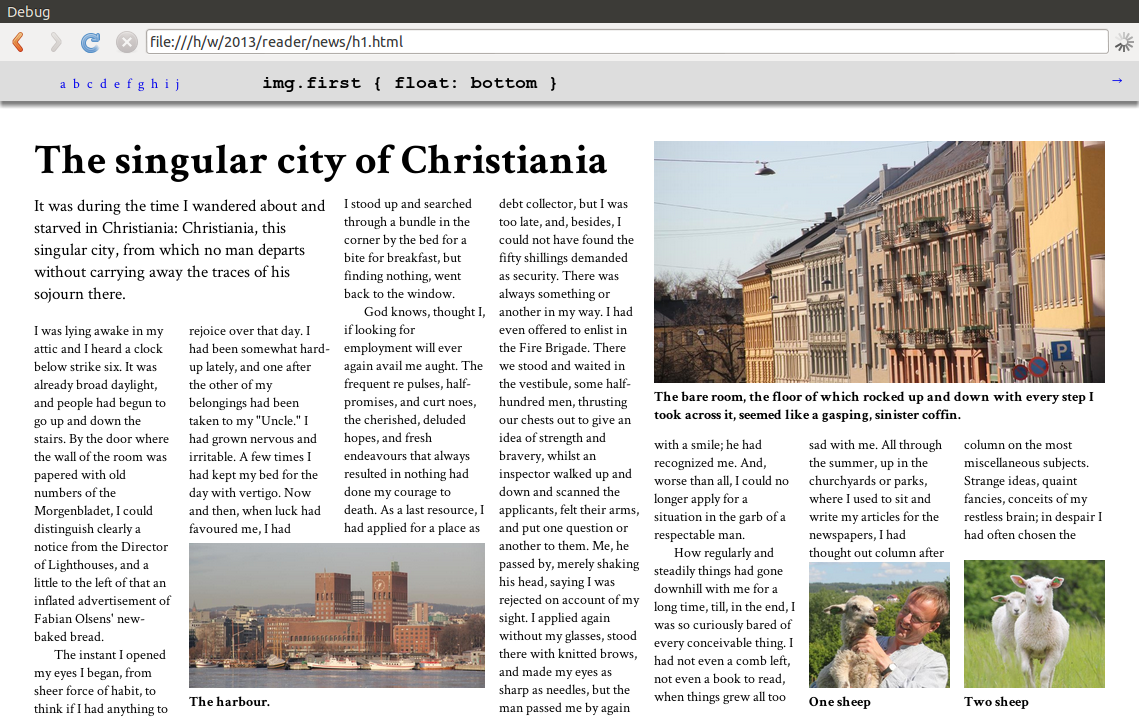Open link 'a' in navigation
Viewport: 1139px width, 723px height.
click(x=62, y=84)
